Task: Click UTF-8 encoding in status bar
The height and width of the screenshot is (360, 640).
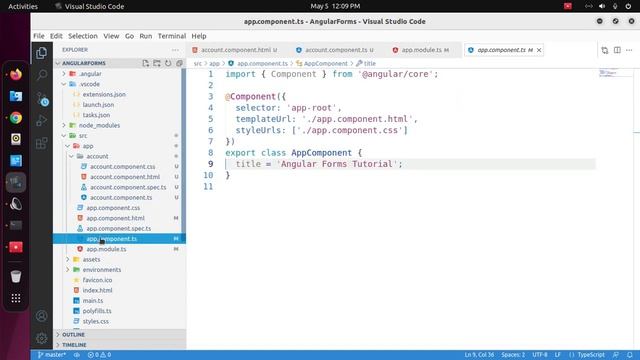Action: (540, 355)
